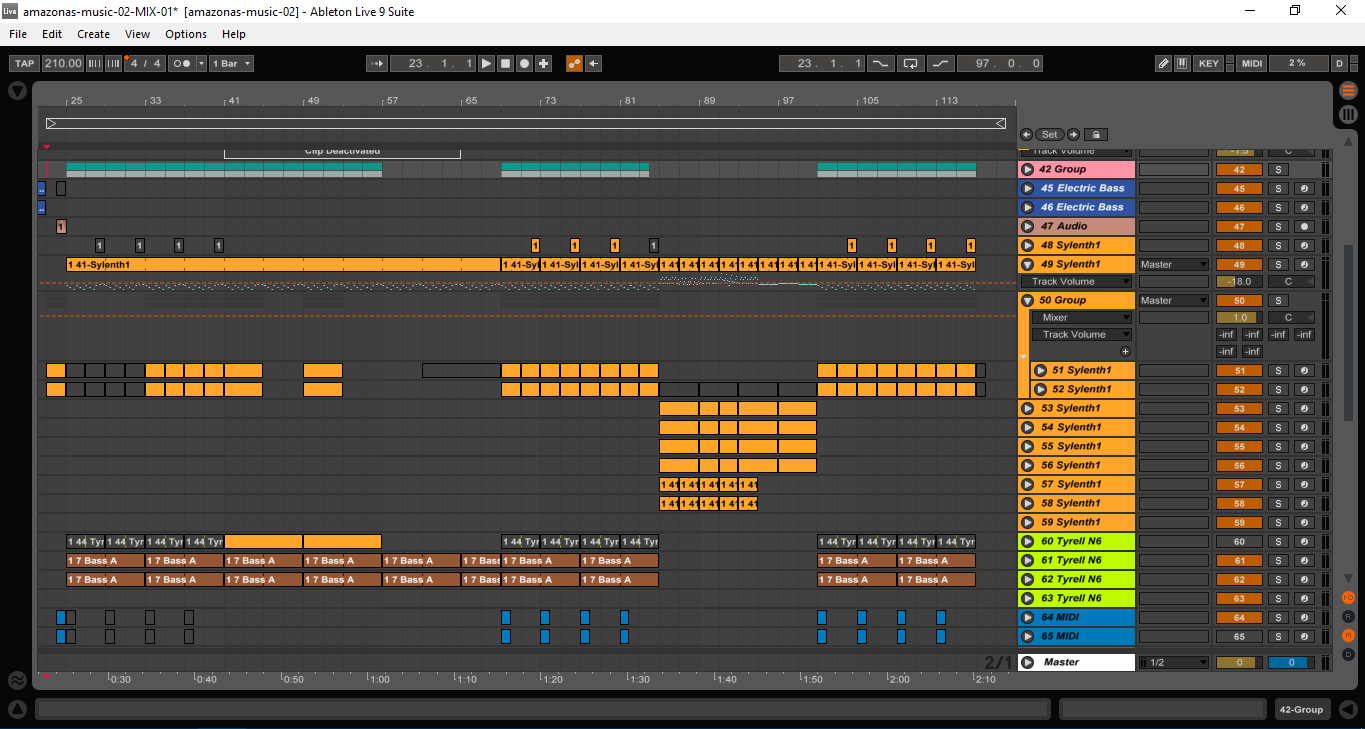This screenshot has width=1365, height=729.
Task: Adjust the -18.0 track volume slider
Action: click(x=1239, y=282)
